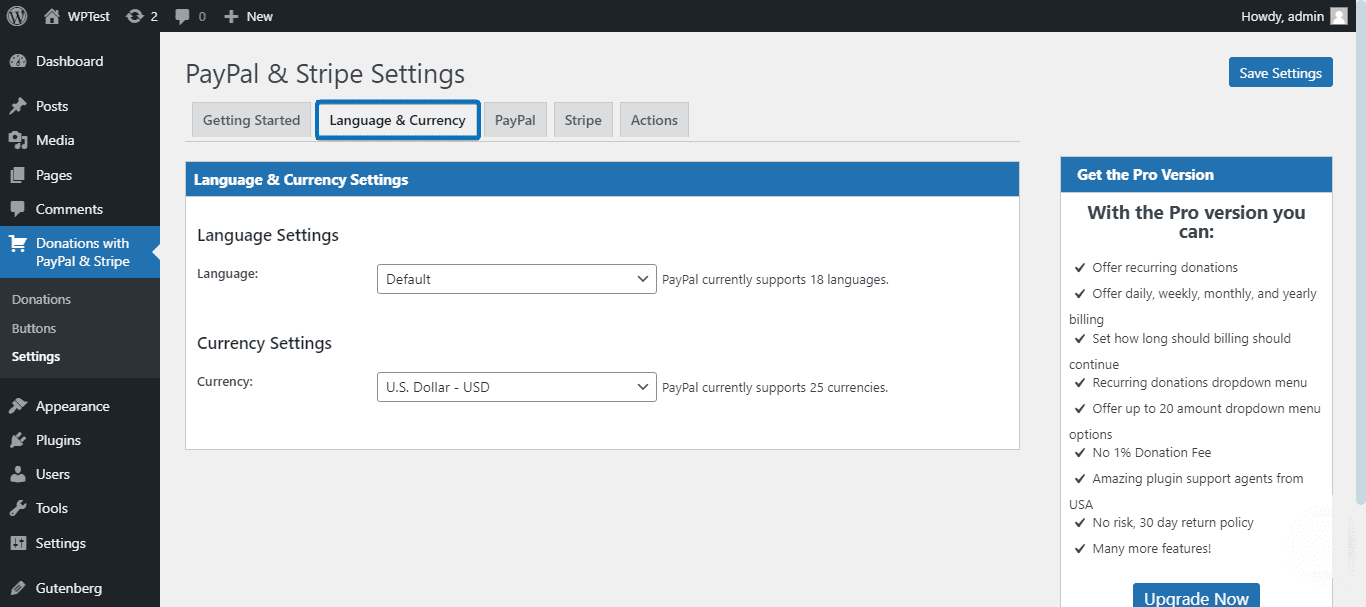Image resolution: width=1366 pixels, height=607 pixels.
Task: Open the Appearance menu
Action: 80,406
